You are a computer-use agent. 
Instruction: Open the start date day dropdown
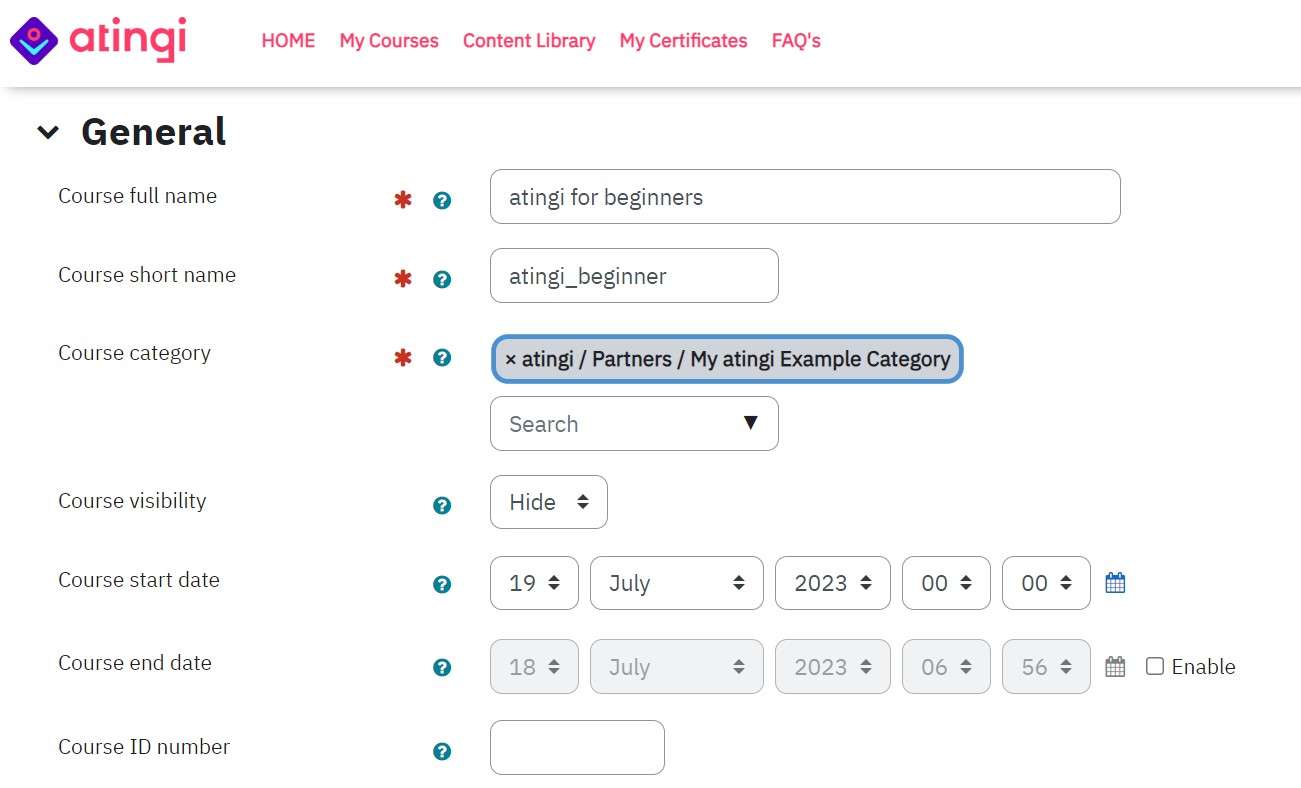click(534, 583)
